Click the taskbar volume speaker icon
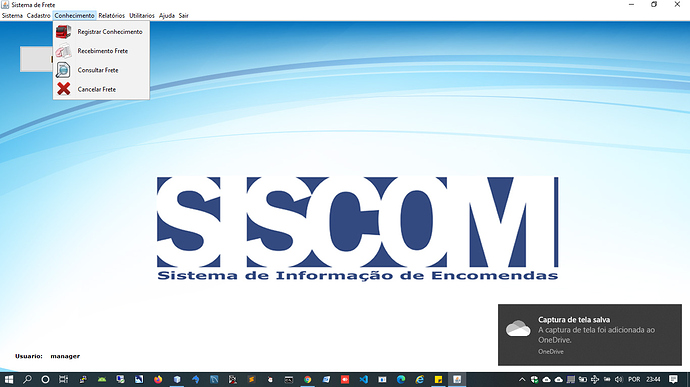Image resolution: width=690 pixels, height=387 pixels. pyautogui.click(x=619, y=379)
